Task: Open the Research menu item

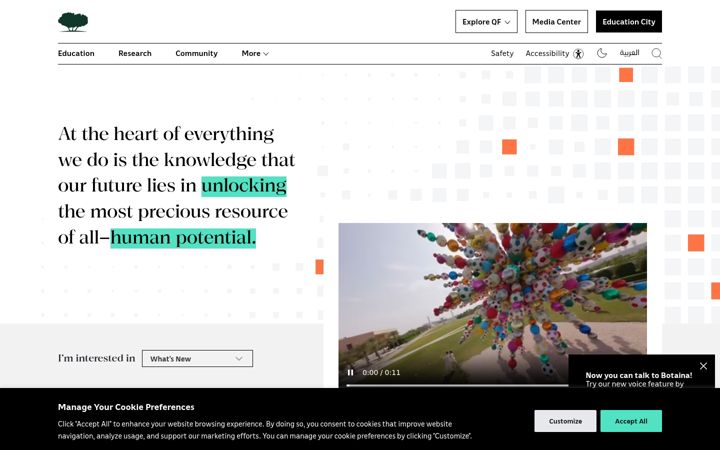Action: pos(135,53)
